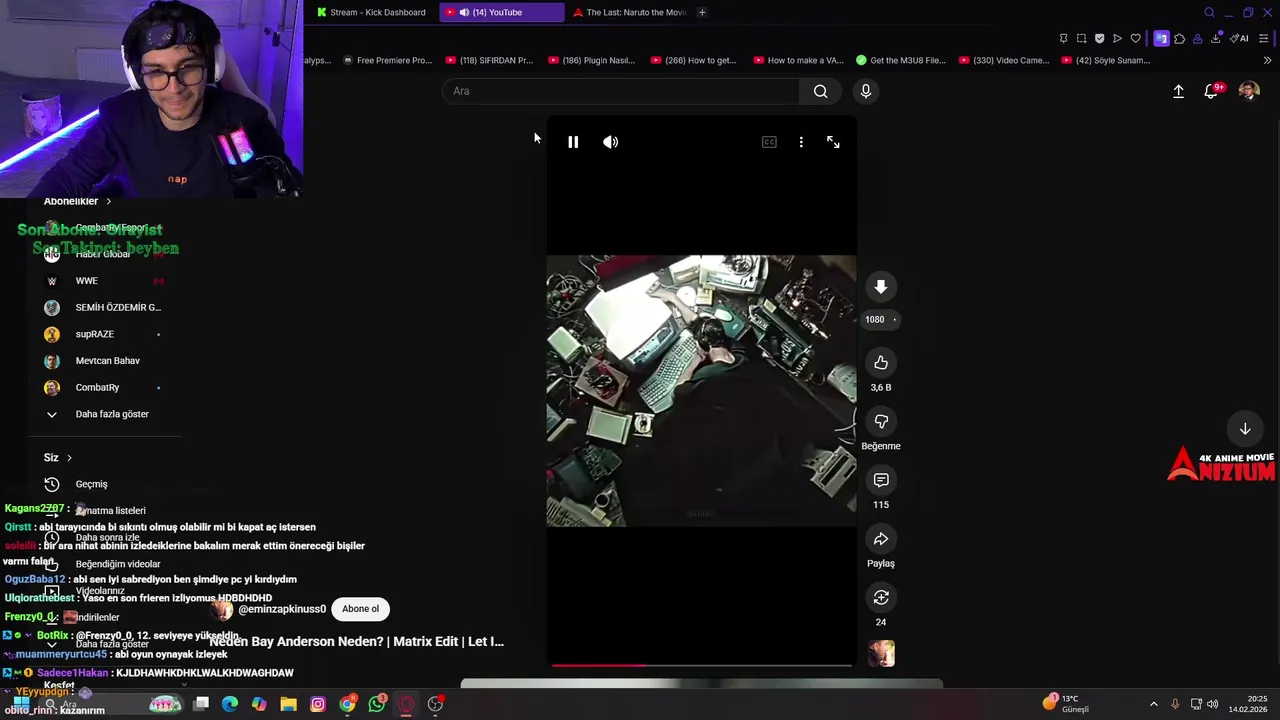
Task: Switch to the (14) YouTube tab
Action: coord(502,12)
